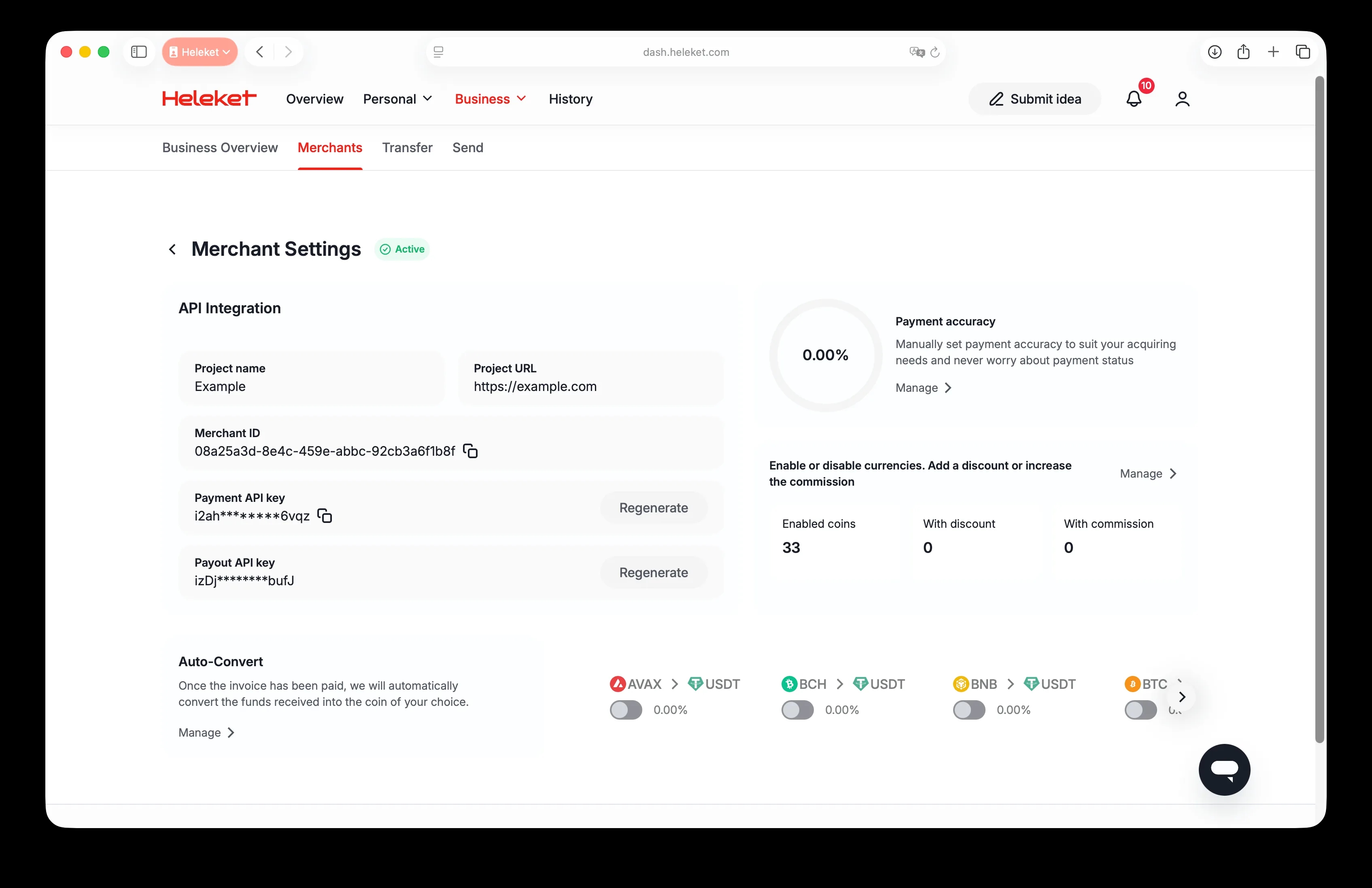
Task: Open the user profile icon
Action: click(x=1182, y=99)
